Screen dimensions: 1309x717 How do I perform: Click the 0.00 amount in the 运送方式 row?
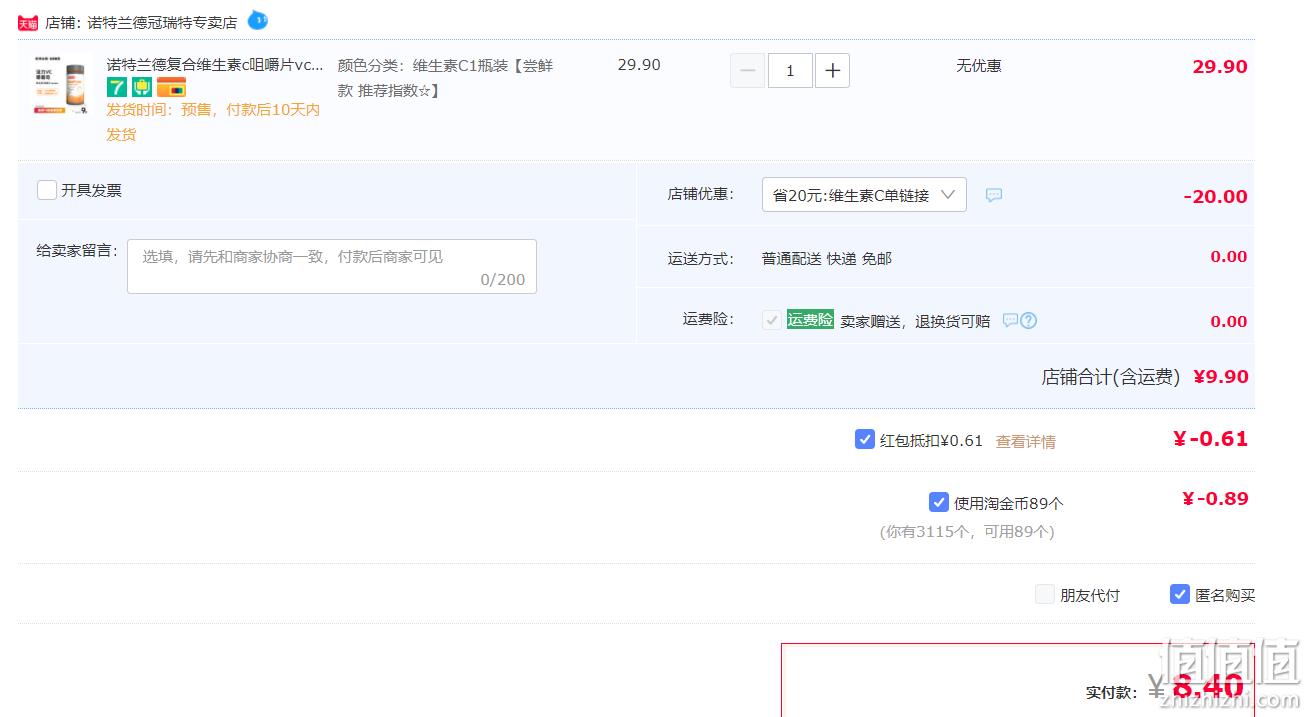coord(1229,257)
